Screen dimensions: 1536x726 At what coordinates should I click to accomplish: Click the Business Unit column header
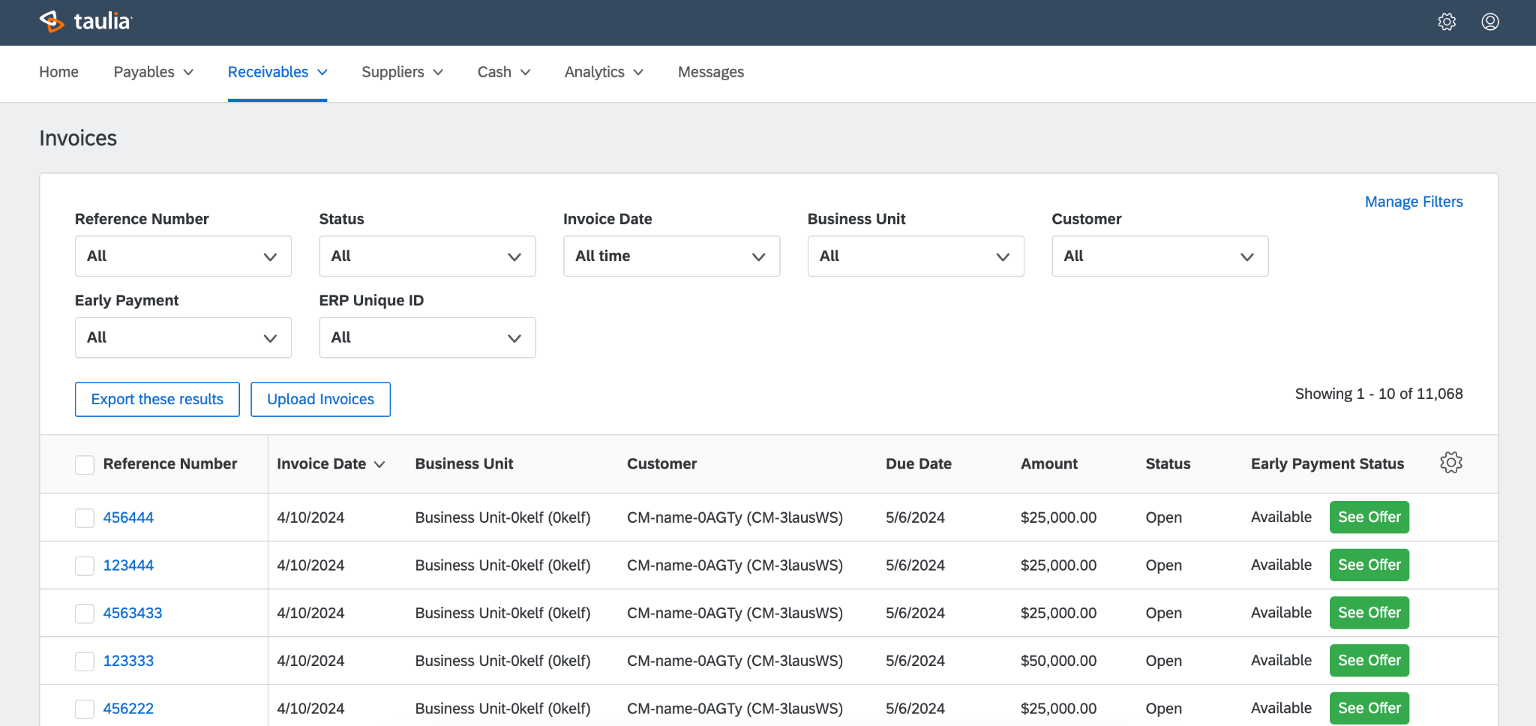(x=464, y=464)
